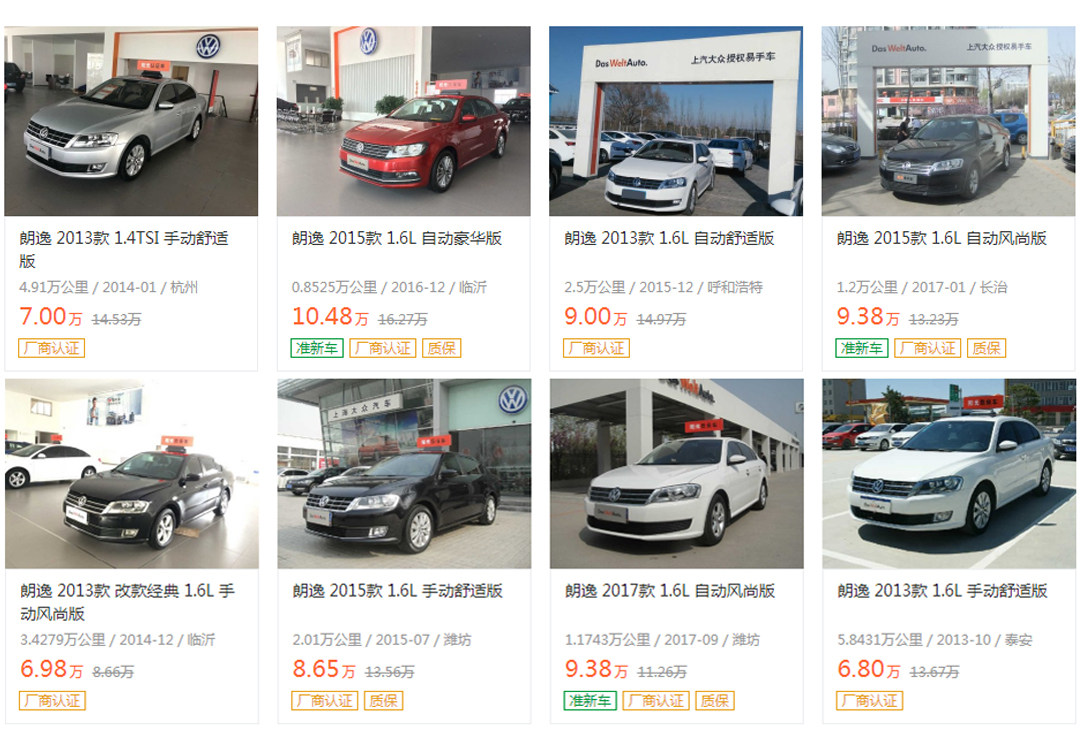Screen dimensions: 1080x750
Task: Select the 准新车 tag on the 潍坊 9.38万 listing
Action: pyautogui.click(x=590, y=700)
